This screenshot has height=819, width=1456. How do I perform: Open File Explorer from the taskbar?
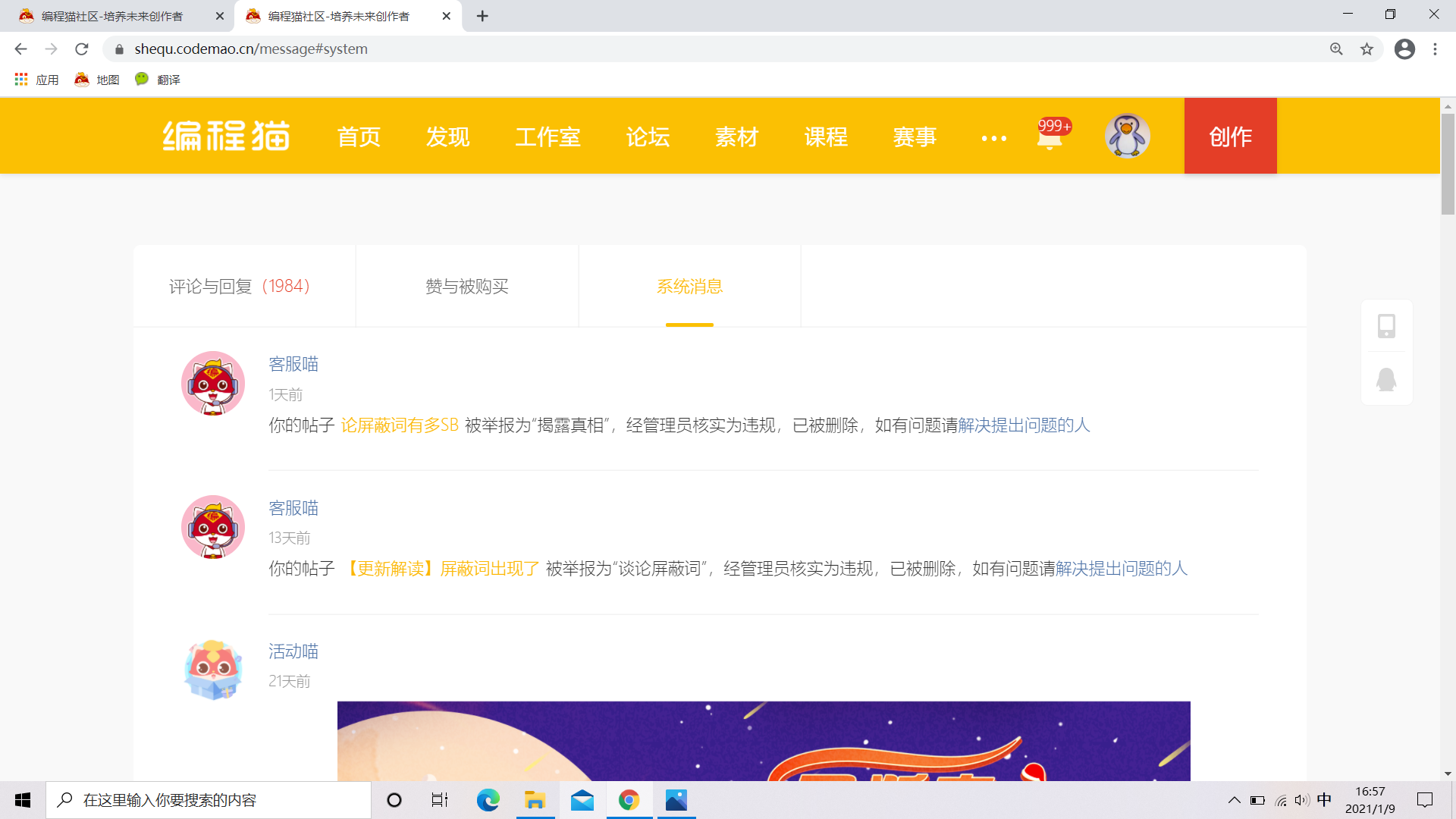coord(535,800)
